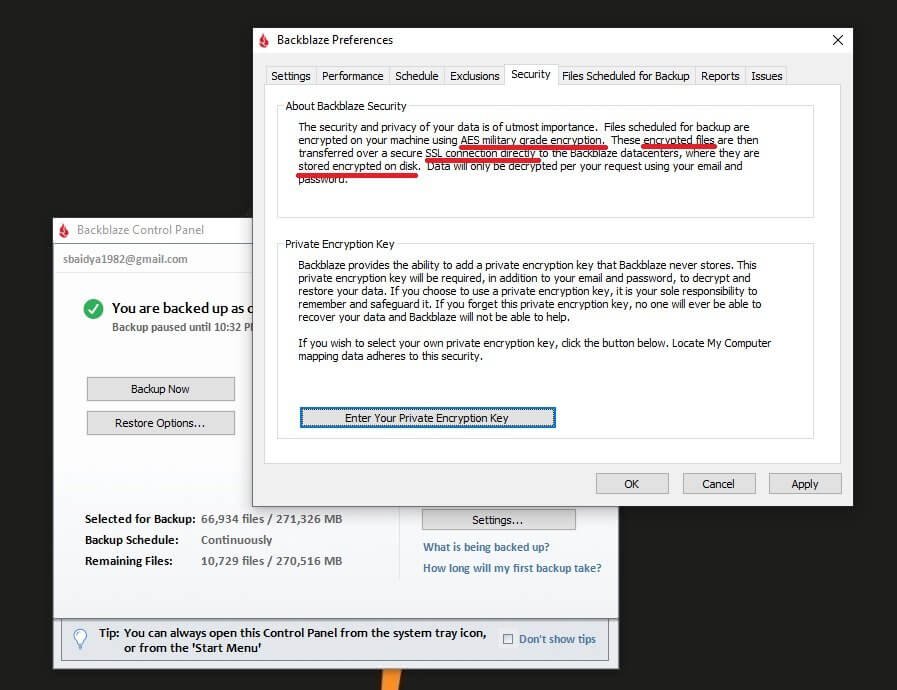The image size is (897, 690).
Task: Open "What is being backed up?" link
Action: (486, 547)
